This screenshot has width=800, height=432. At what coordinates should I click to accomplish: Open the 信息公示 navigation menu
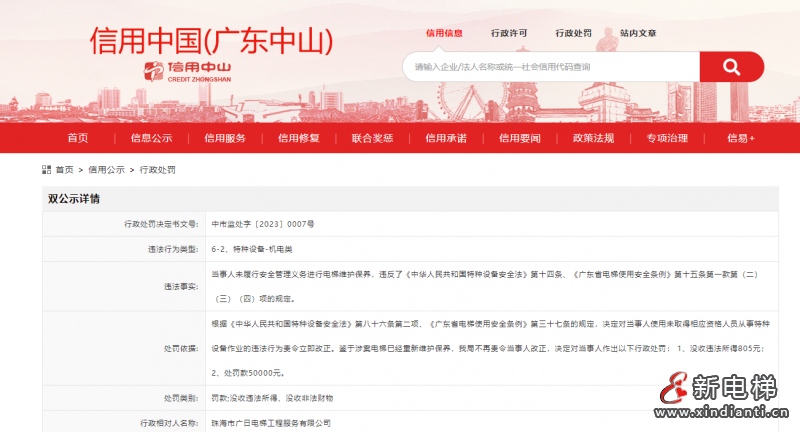click(x=151, y=138)
